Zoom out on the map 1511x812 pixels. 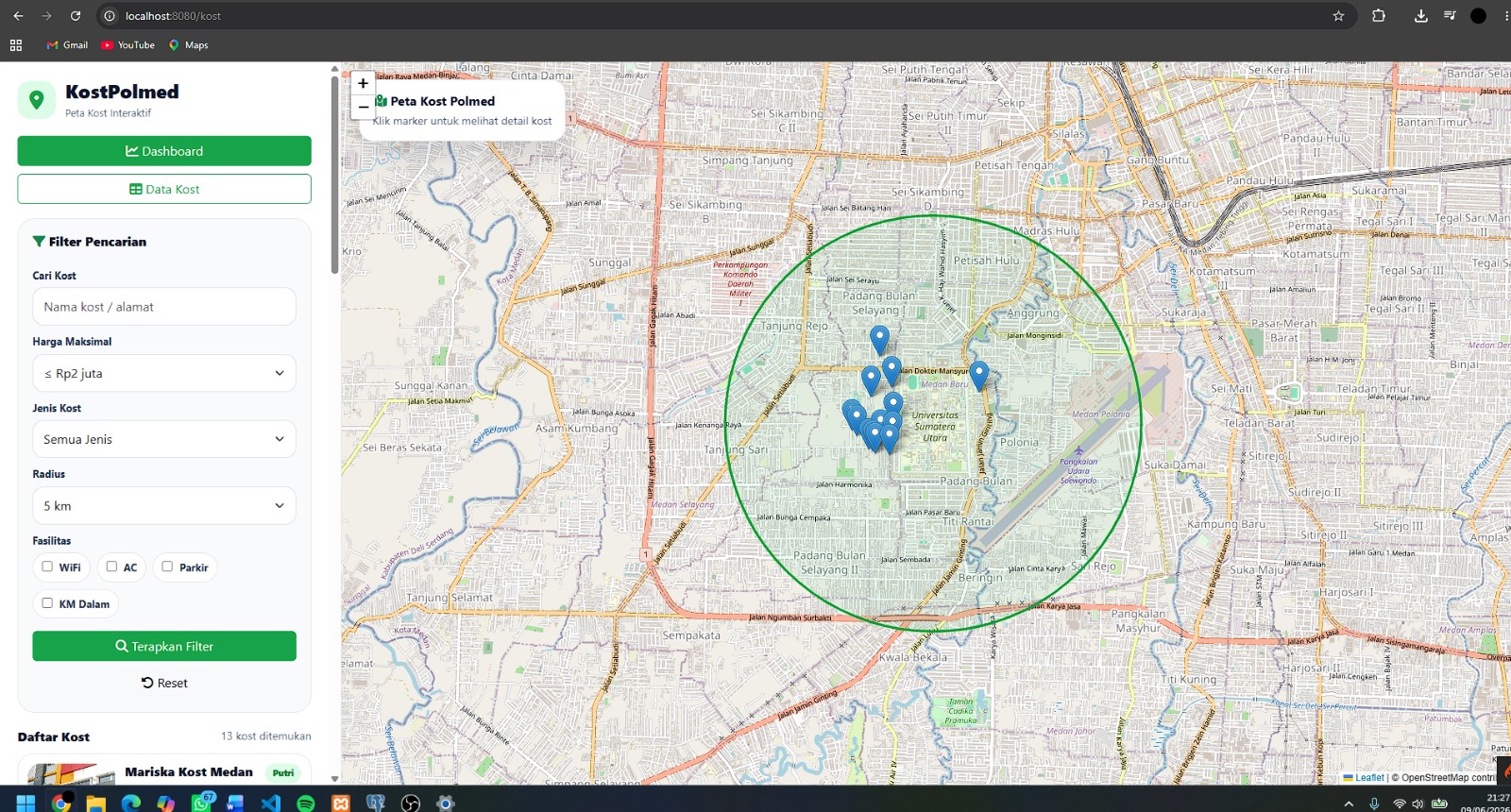pyautogui.click(x=363, y=107)
